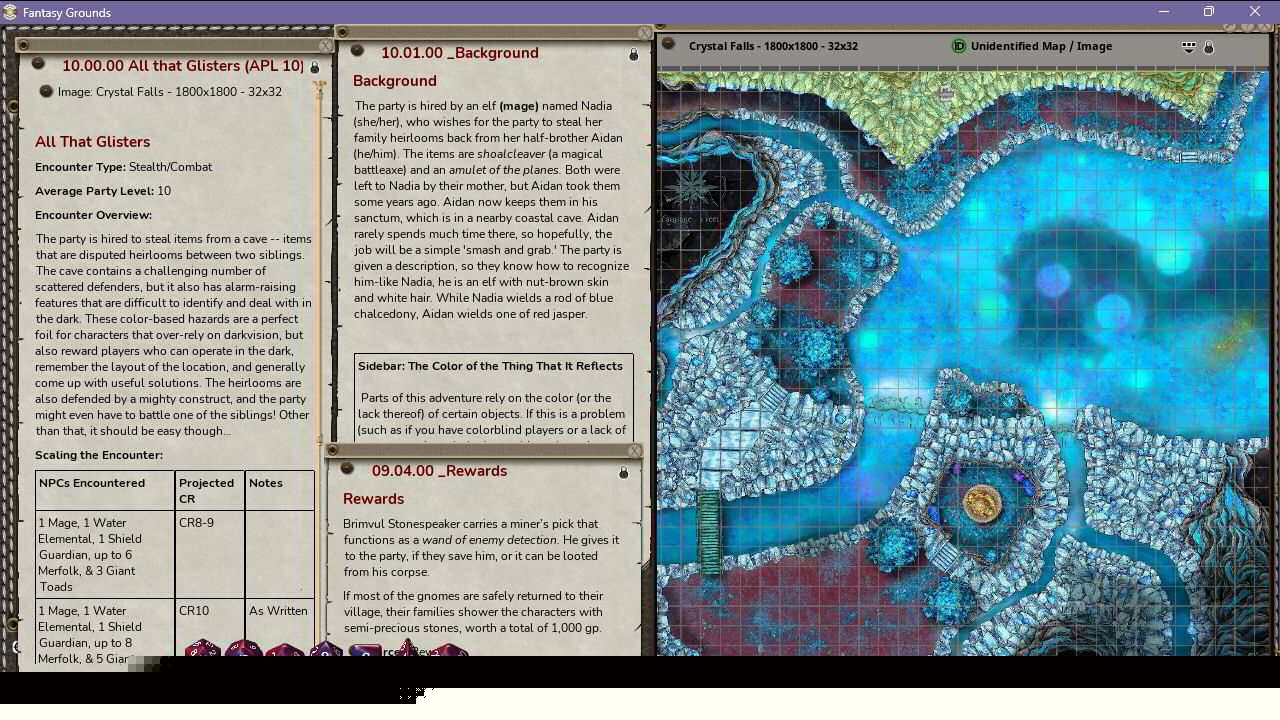
Task: Click the '10.01.00 _Background' title text
Action: 460,53
